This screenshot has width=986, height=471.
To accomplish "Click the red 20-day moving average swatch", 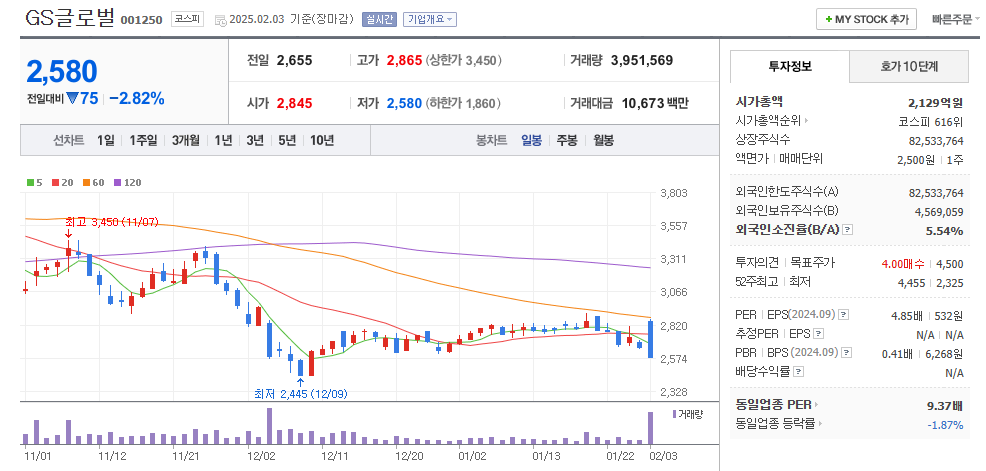I will (55, 183).
